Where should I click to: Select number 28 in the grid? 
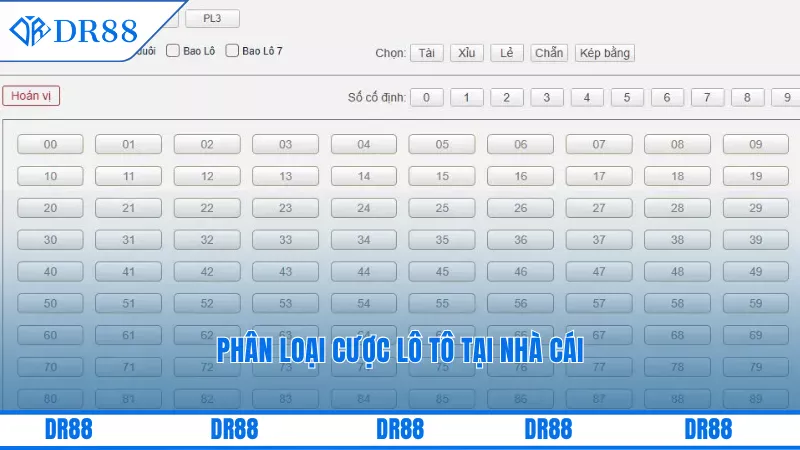point(677,208)
